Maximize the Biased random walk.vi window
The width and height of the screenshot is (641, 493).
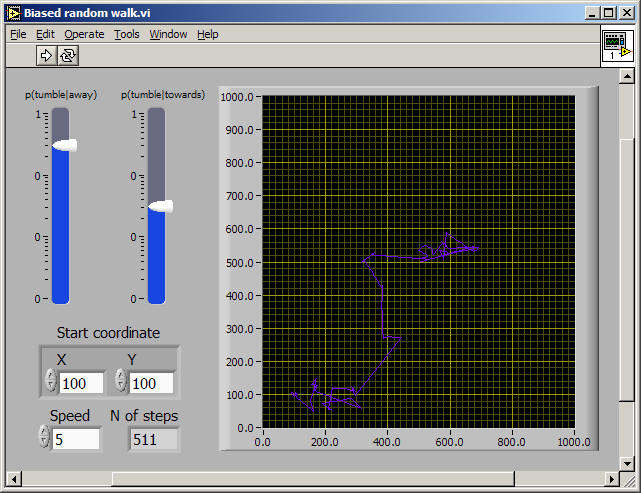(608, 13)
